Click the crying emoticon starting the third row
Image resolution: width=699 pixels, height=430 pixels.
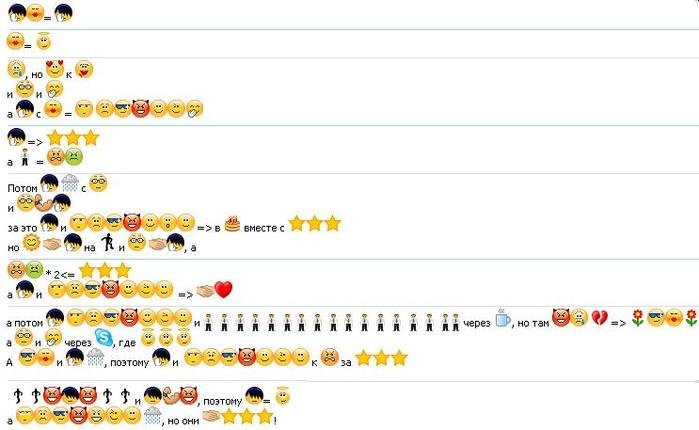[x=16, y=70]
